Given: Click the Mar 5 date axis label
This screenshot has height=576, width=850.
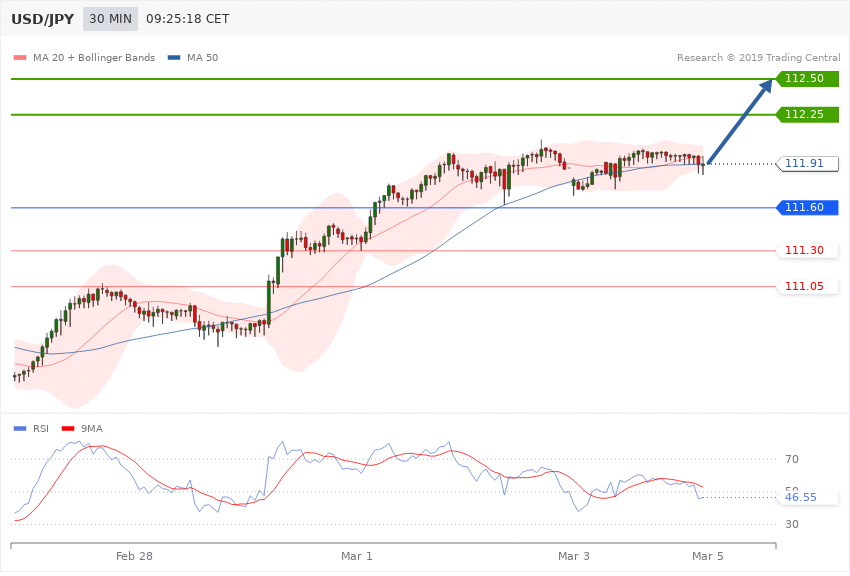Looking at the screenshot, I should pos(707,556).
